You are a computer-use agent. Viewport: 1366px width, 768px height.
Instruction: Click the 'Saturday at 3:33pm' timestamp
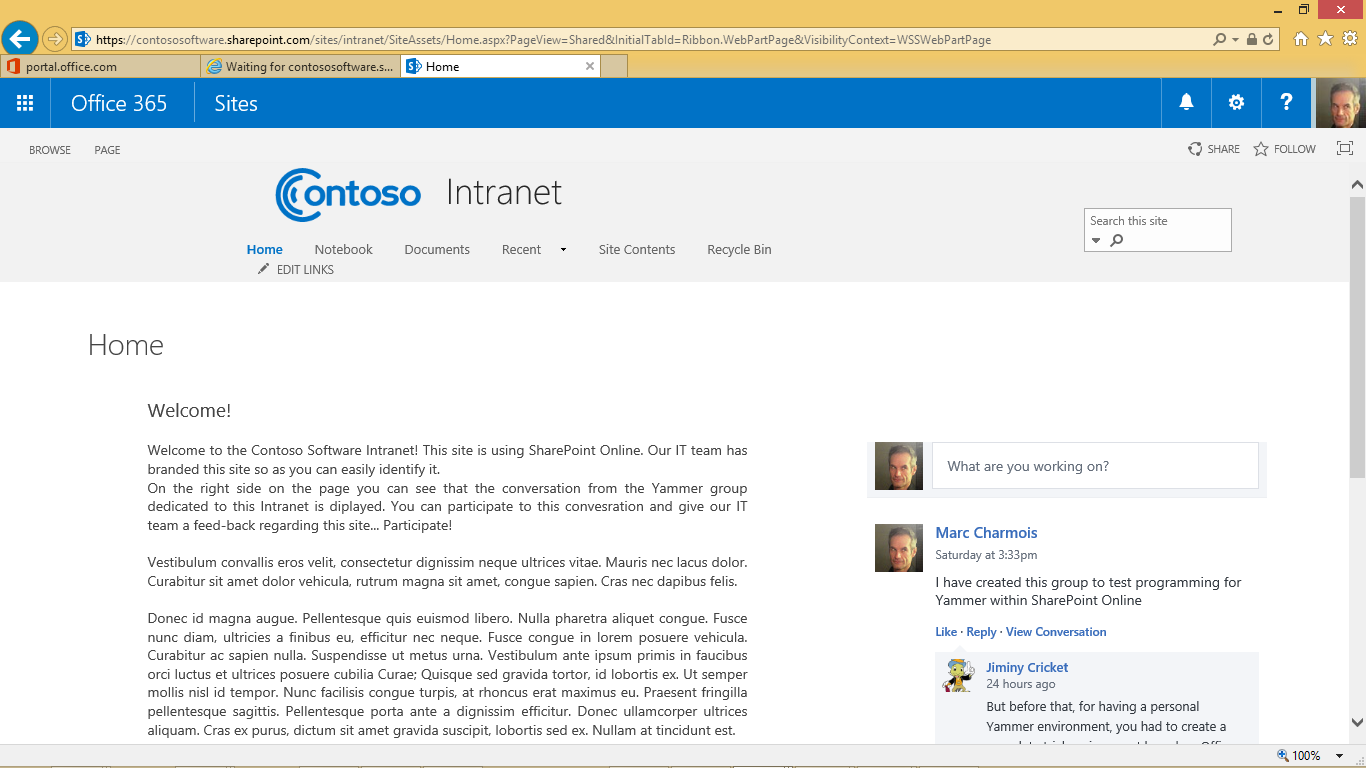(x=986, y=555)
